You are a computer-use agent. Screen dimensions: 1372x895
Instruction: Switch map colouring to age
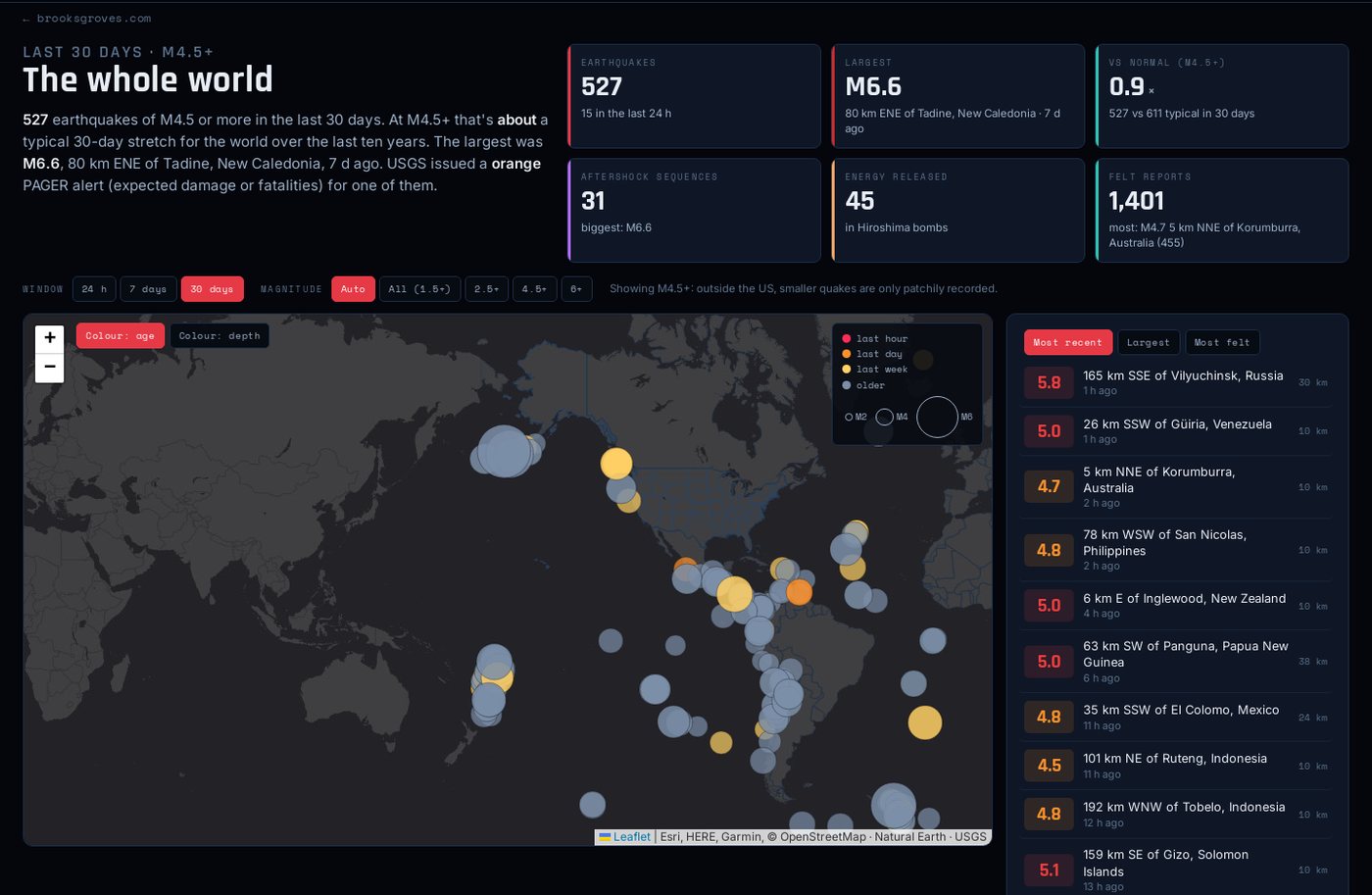(x=121, y=335)
